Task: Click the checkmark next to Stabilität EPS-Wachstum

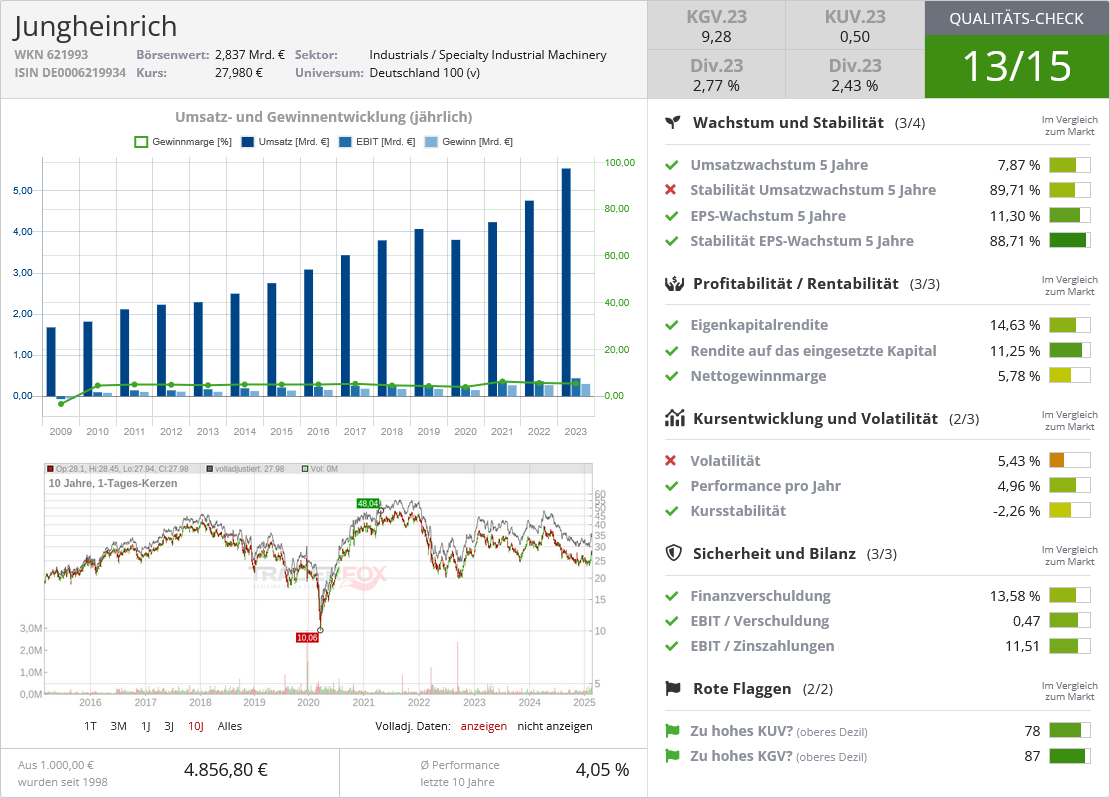Action: 671,241
